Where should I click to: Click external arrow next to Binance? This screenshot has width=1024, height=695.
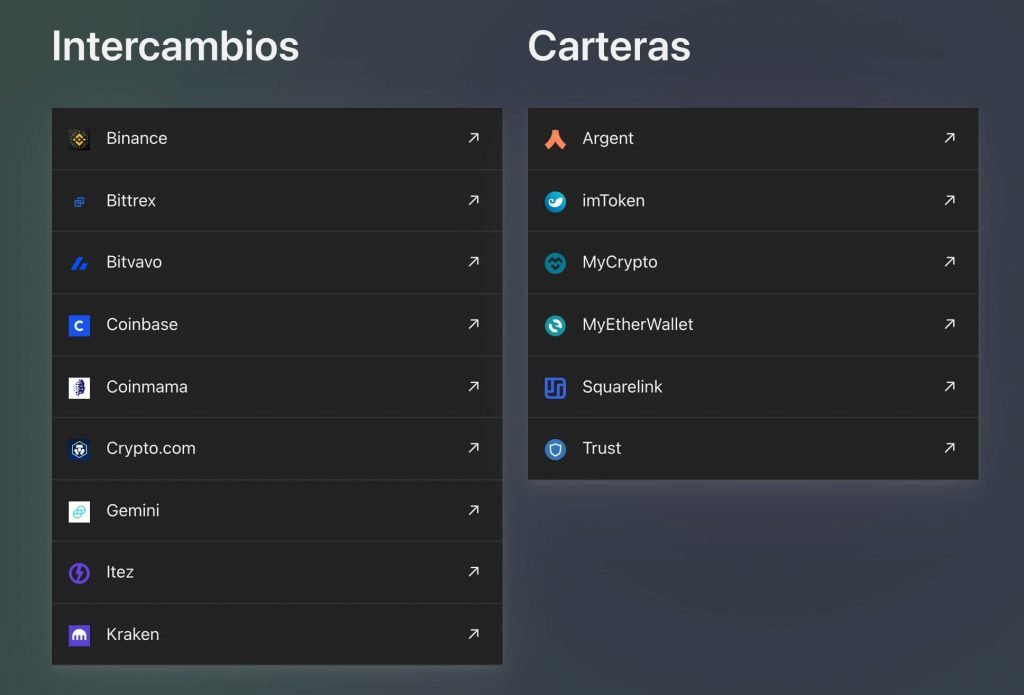(473, 138)
